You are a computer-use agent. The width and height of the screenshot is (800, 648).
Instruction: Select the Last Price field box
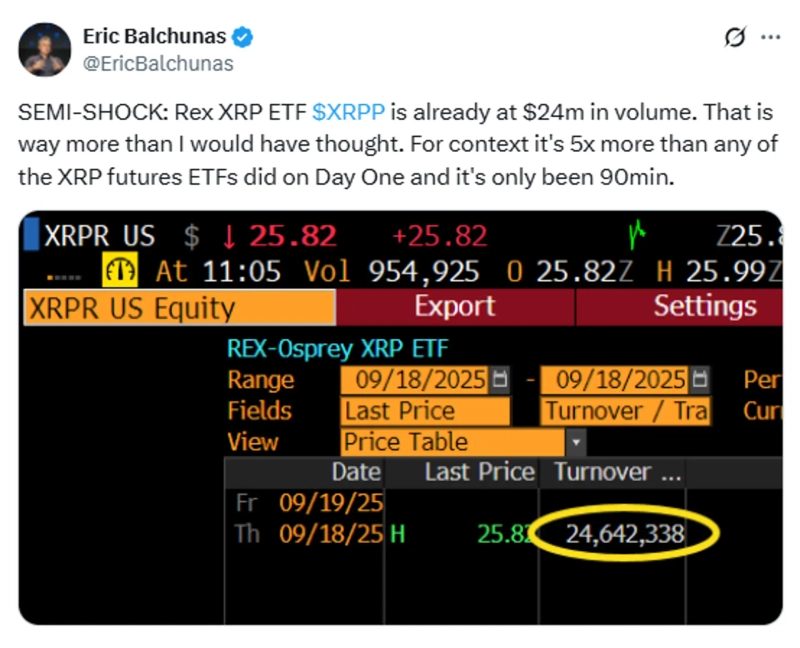pos(425,411)
